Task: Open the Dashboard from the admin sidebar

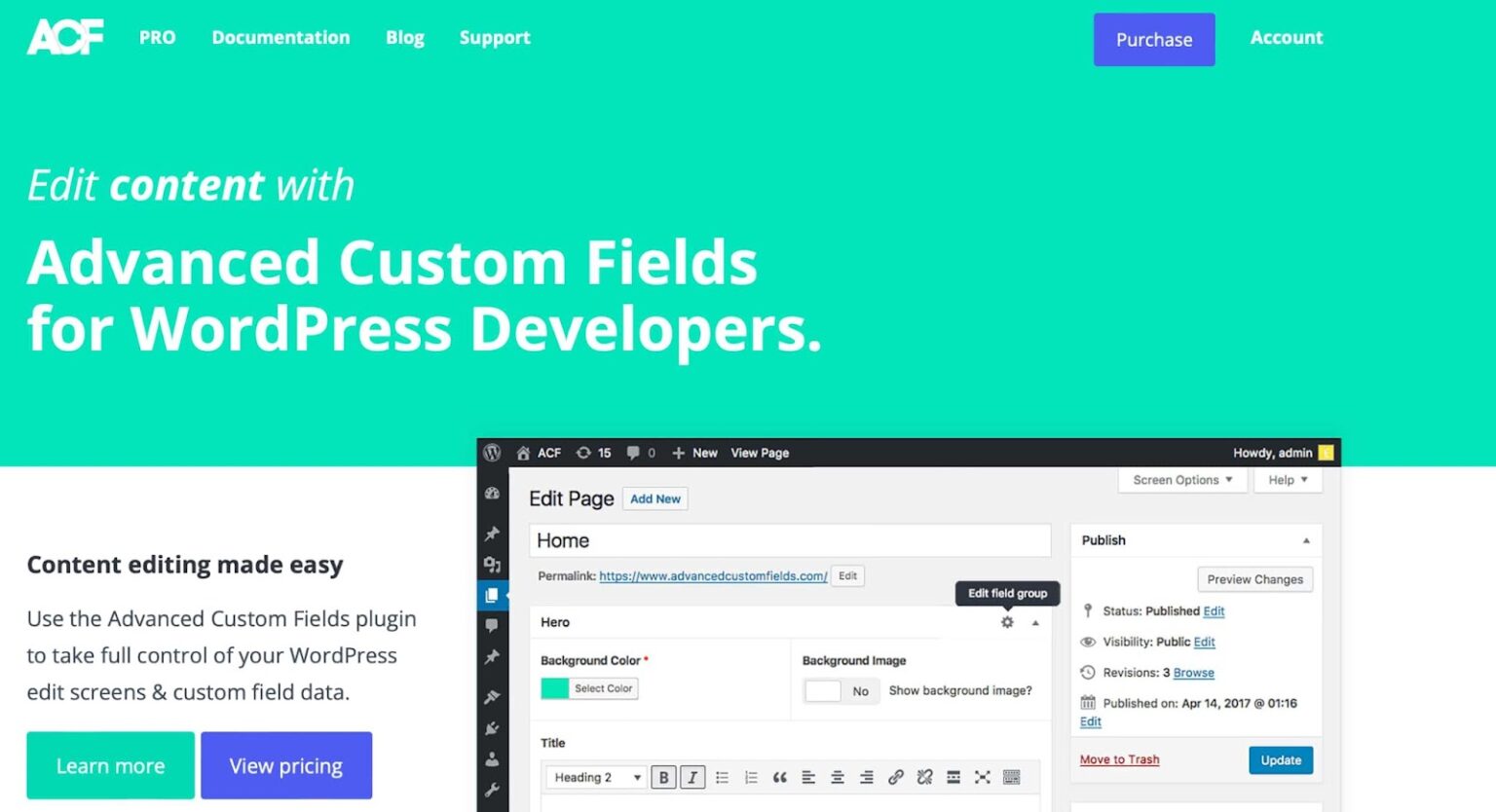Action: [x=493, y=495]
